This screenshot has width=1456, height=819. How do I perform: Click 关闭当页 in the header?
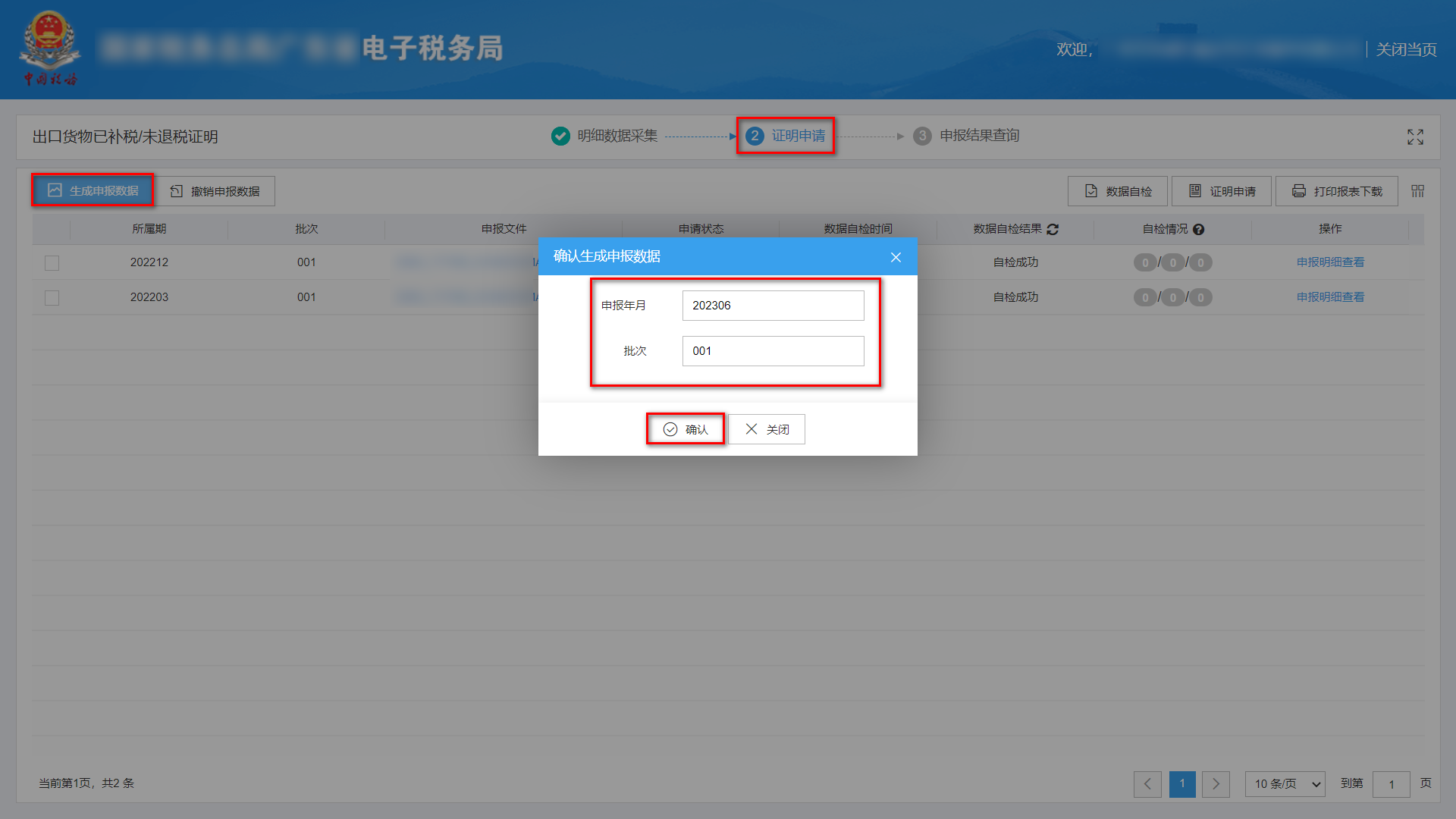tap(1406, 50)
